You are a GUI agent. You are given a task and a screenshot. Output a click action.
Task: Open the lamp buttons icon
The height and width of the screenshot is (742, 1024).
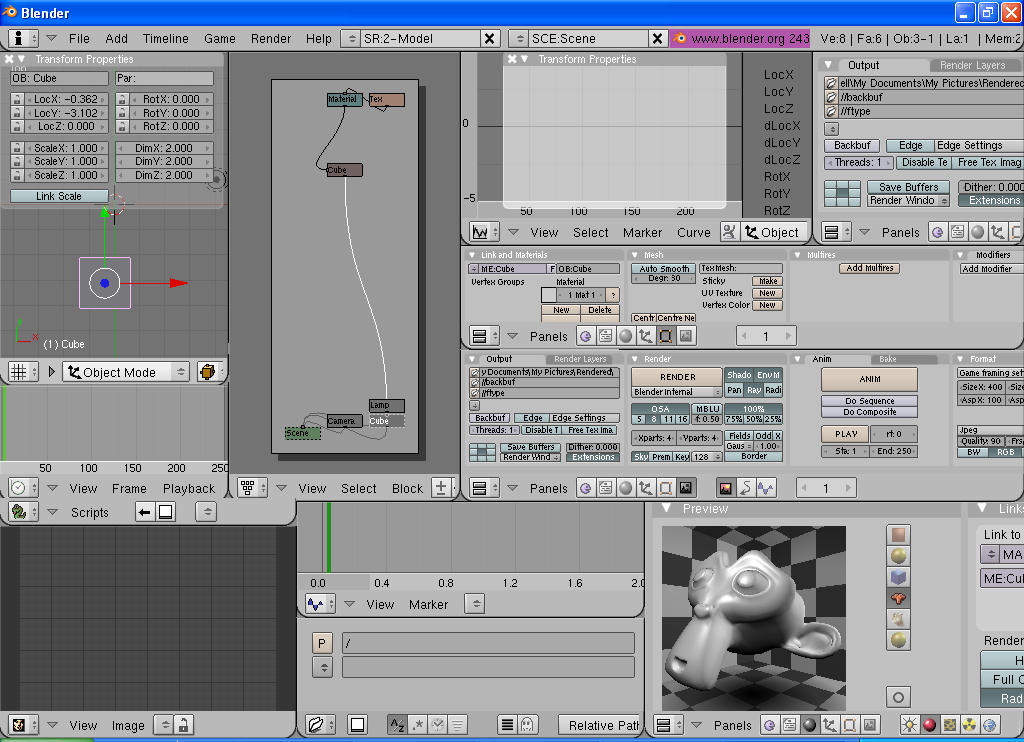tap(910, 725)
